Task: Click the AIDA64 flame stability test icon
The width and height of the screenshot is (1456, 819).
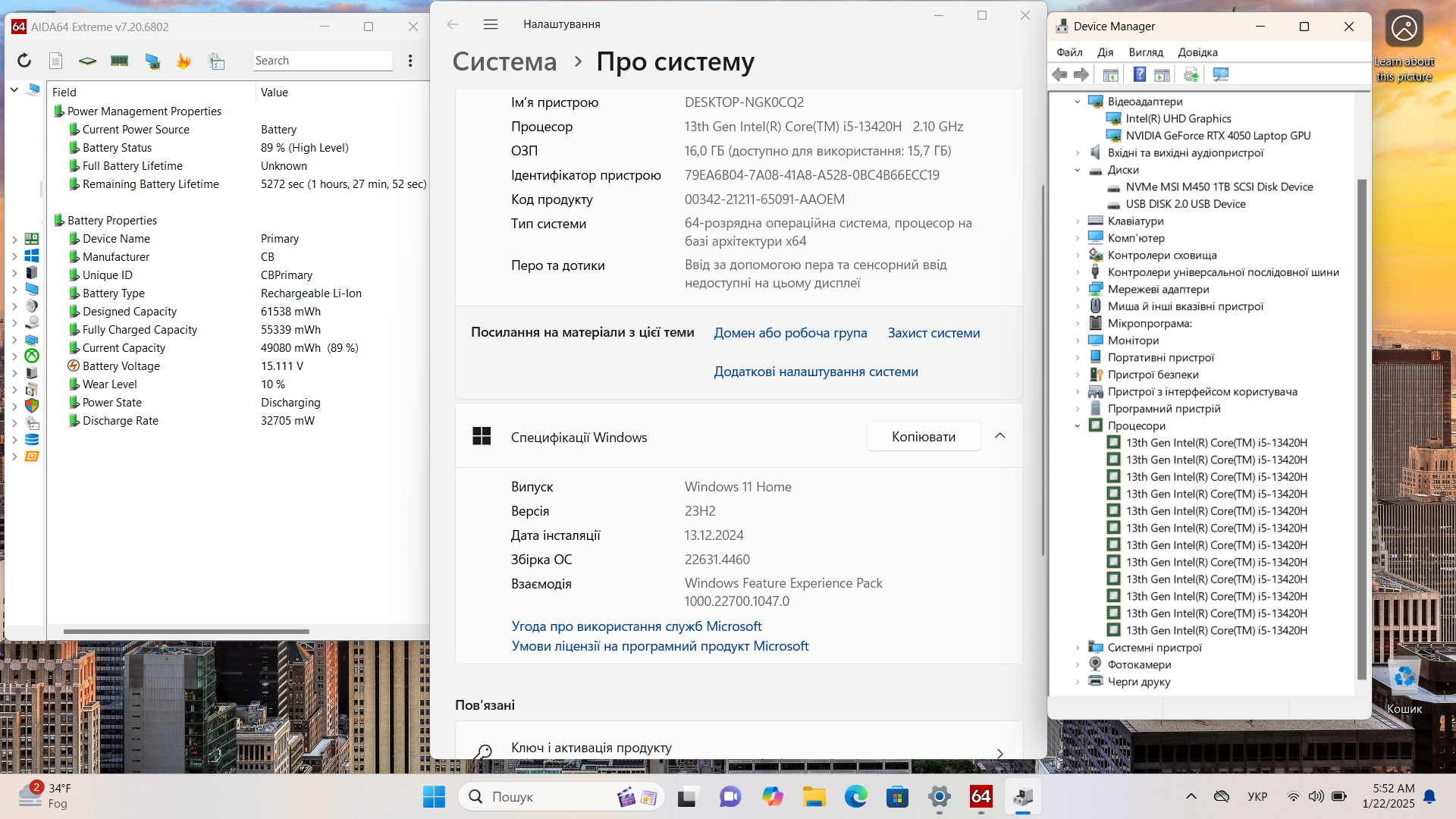Action: [184, 61]
